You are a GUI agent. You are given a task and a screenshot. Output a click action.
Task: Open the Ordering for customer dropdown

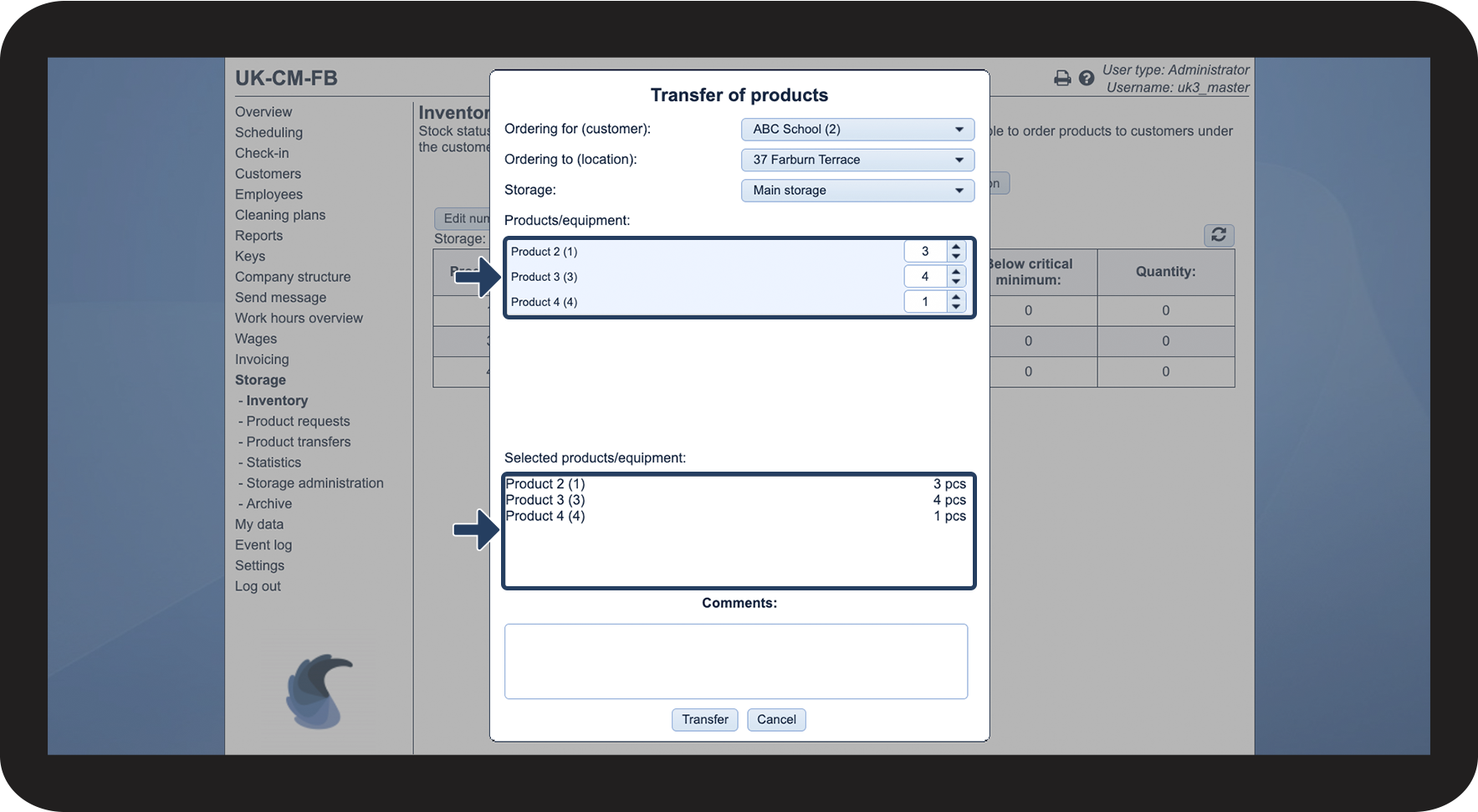[x=857, y=130]
